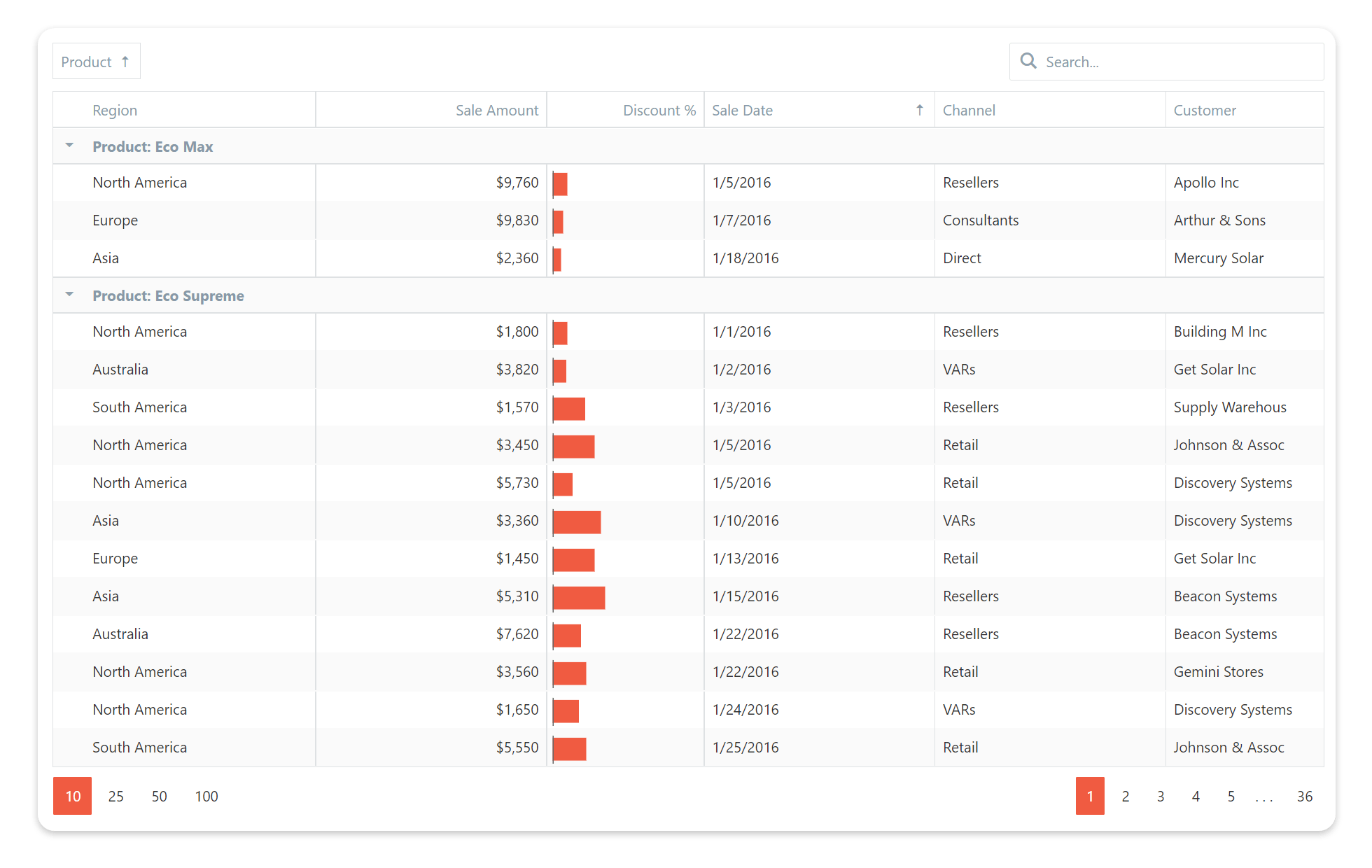
Task: Click sale date 1/15/2016
Action: [x=745, y=596]
